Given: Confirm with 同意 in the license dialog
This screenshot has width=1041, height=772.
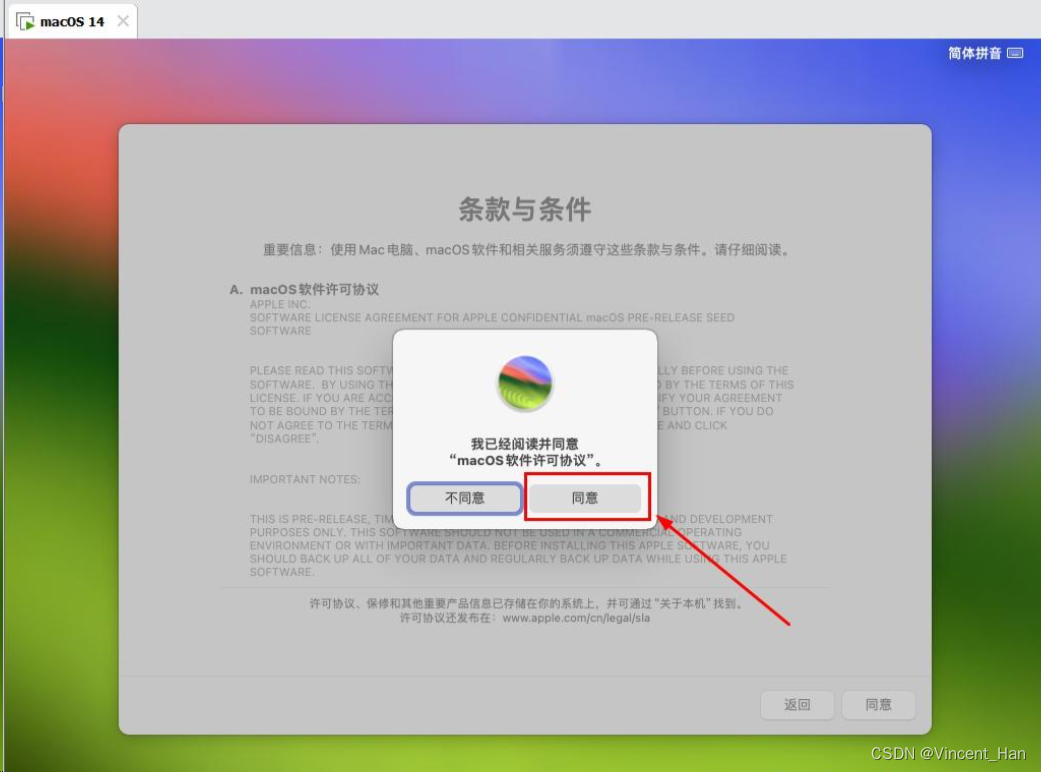Looking at the screenshot, I should tap(585, 498).
